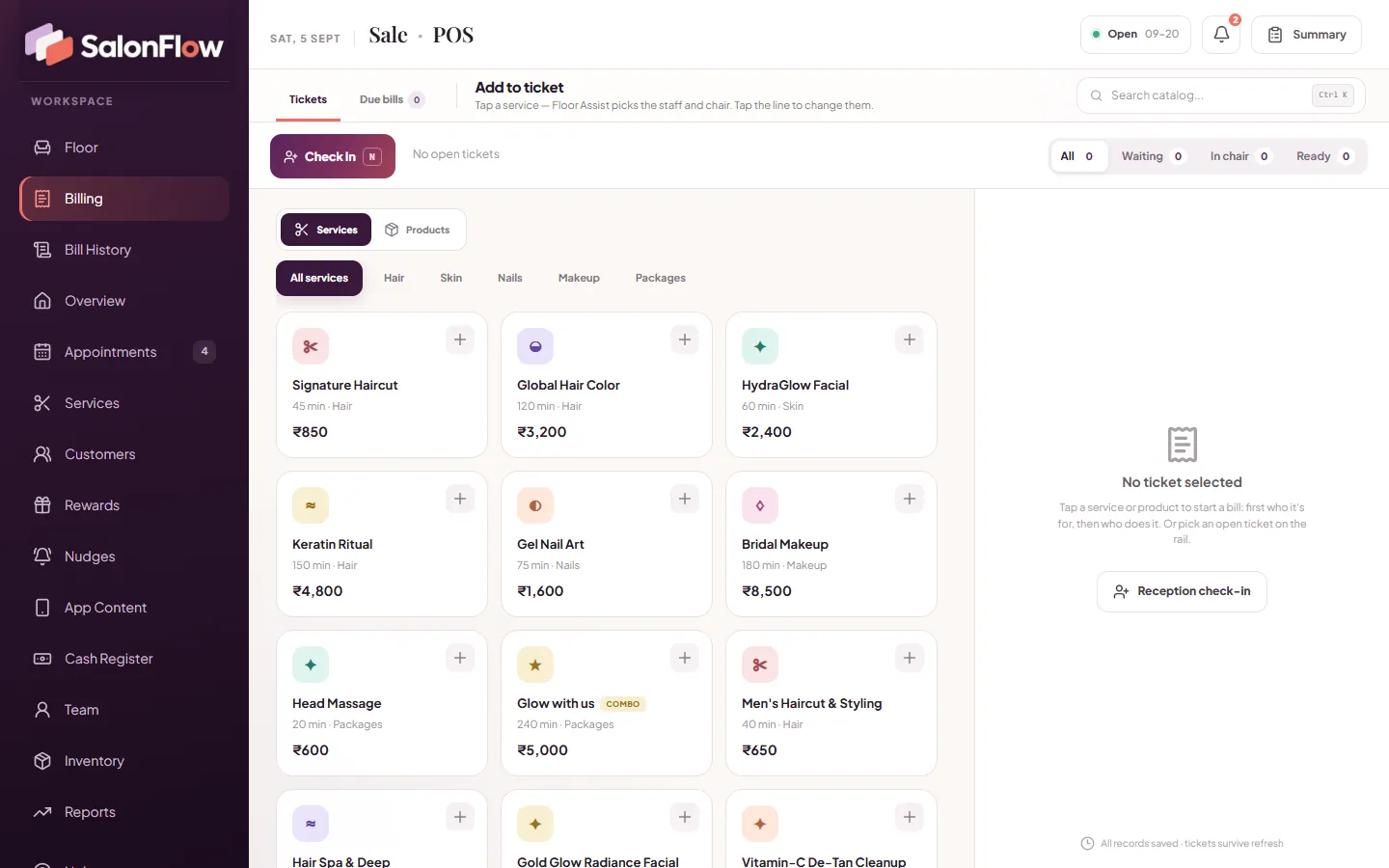
Task: Open the notifications bell
Action: coord(1221,35)
